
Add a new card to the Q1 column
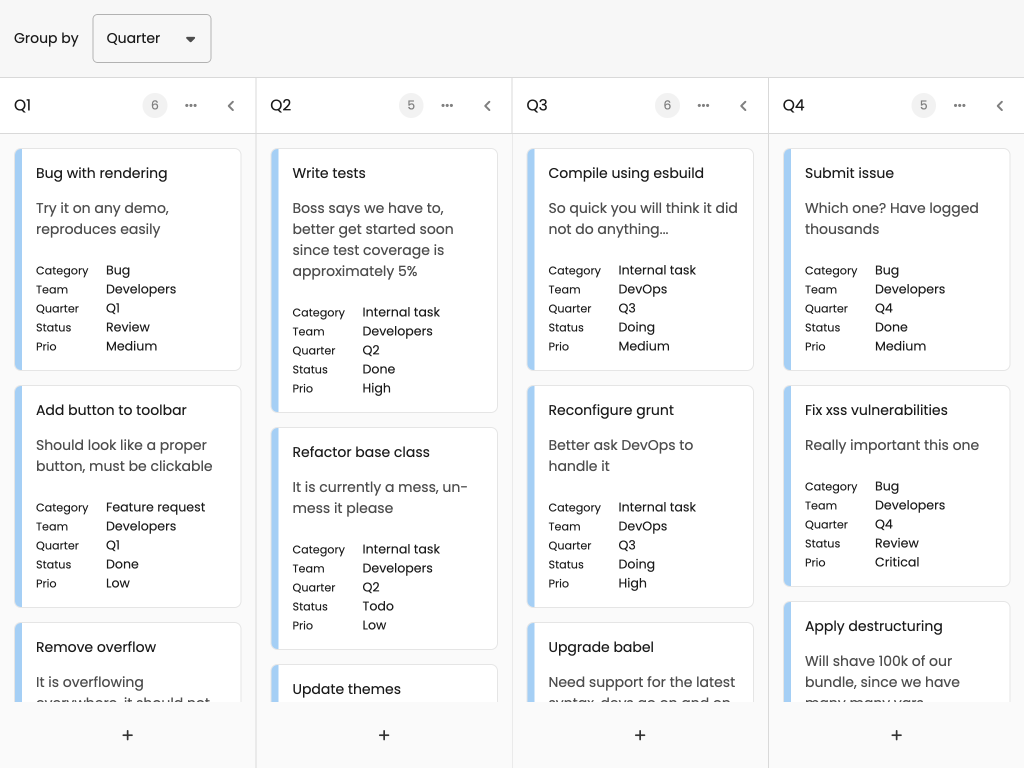127,735
